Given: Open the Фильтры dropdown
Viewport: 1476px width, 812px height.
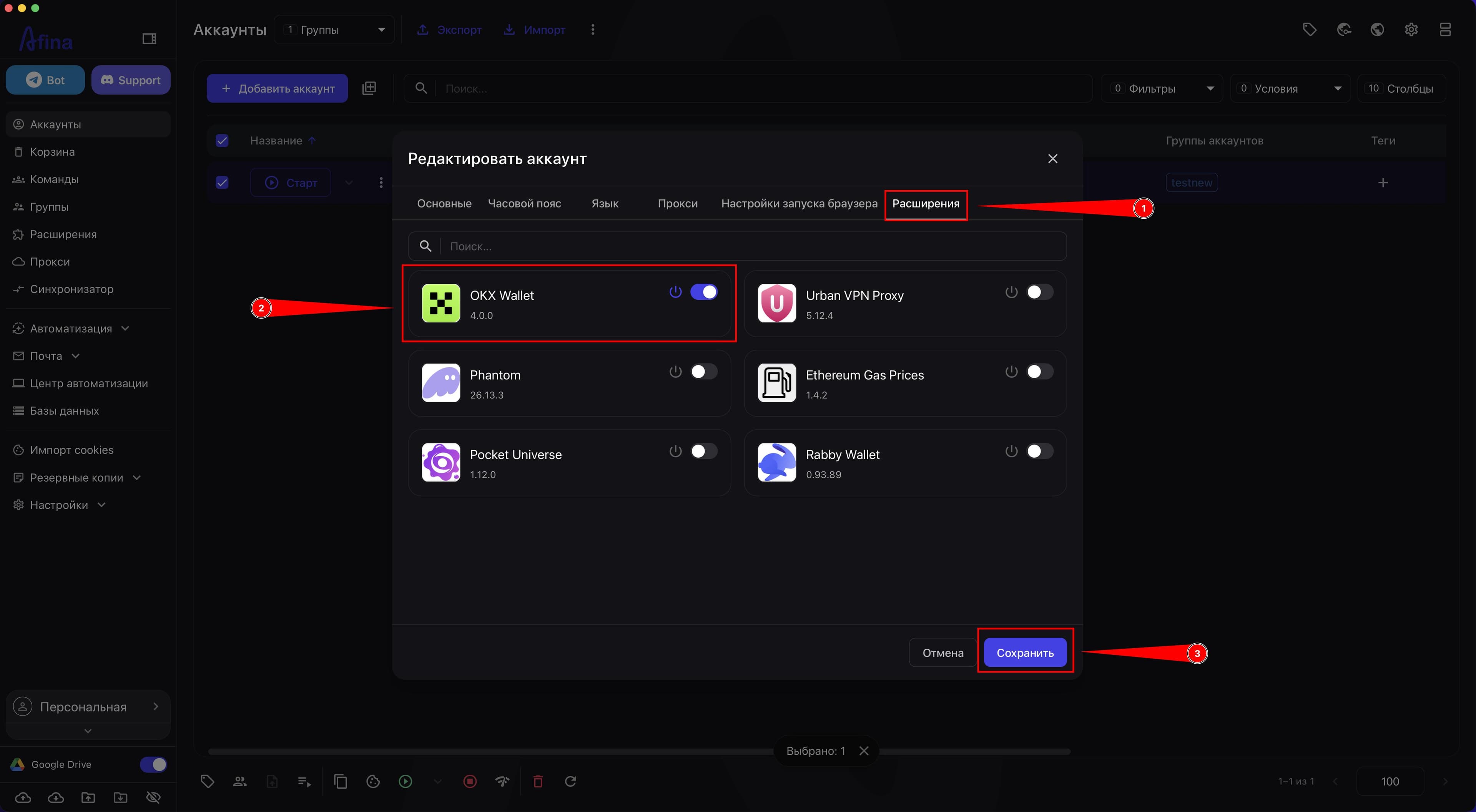Looking at the screenshot, I should [x=1162, y=88].
